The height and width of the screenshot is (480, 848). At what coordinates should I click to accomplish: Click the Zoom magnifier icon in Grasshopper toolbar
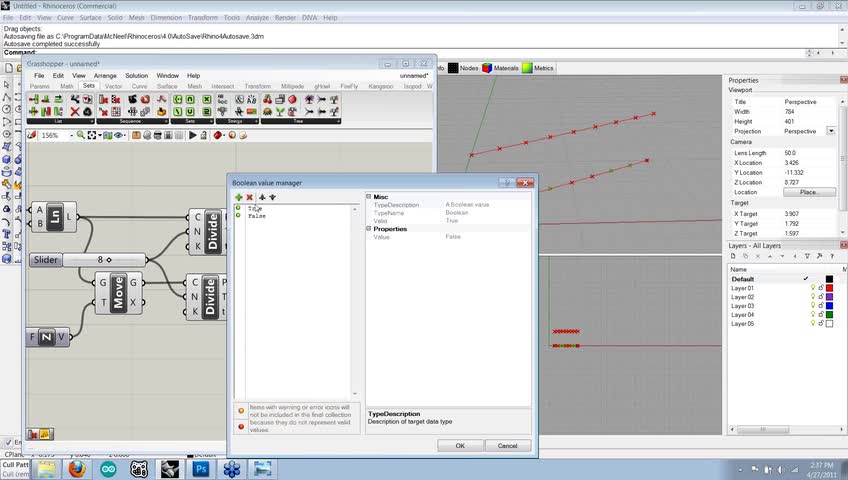click(81, 135)
